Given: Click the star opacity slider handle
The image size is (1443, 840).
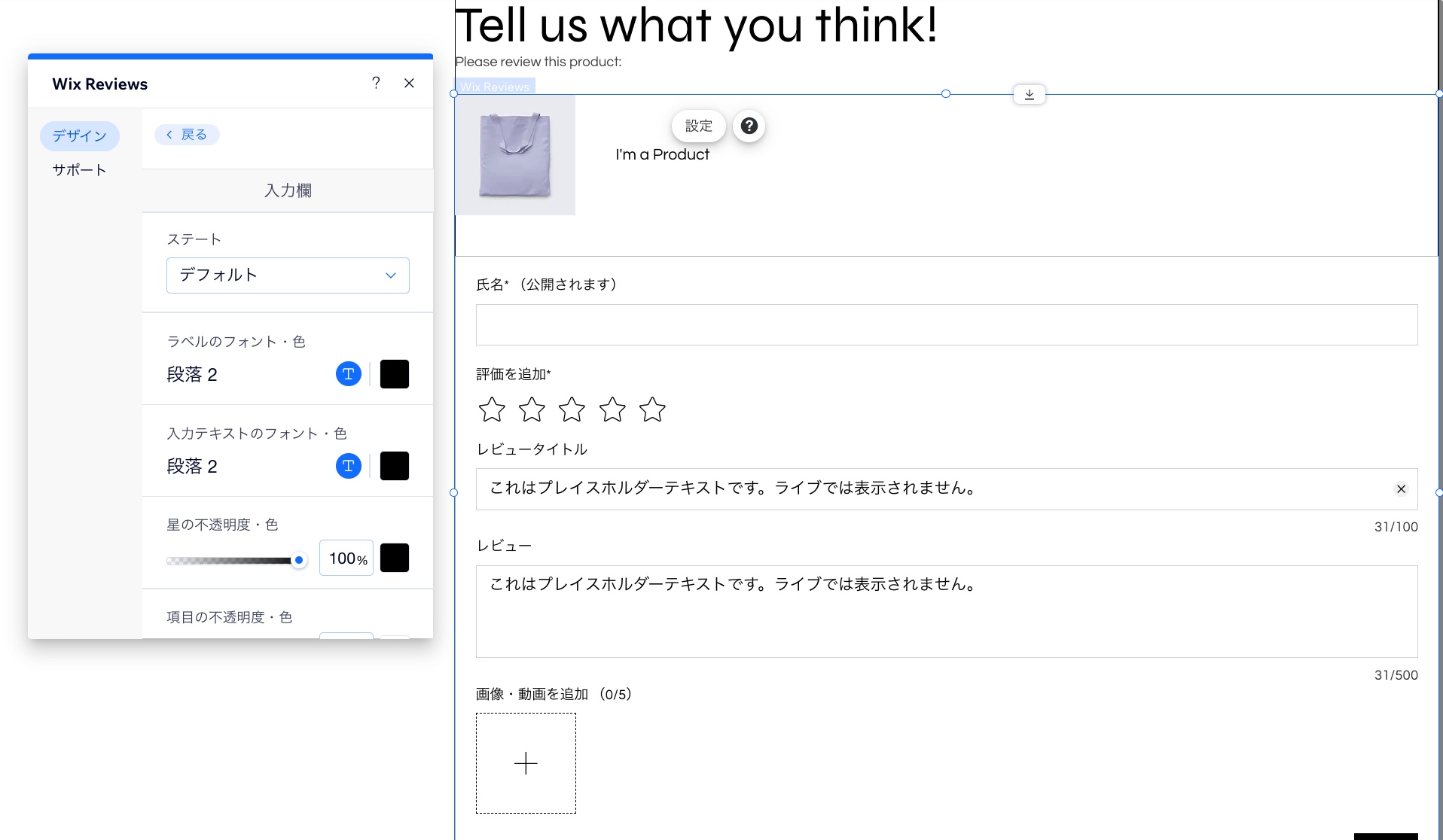Looking at the screenshot, I should pyautogui.click(x=298, y=560).
